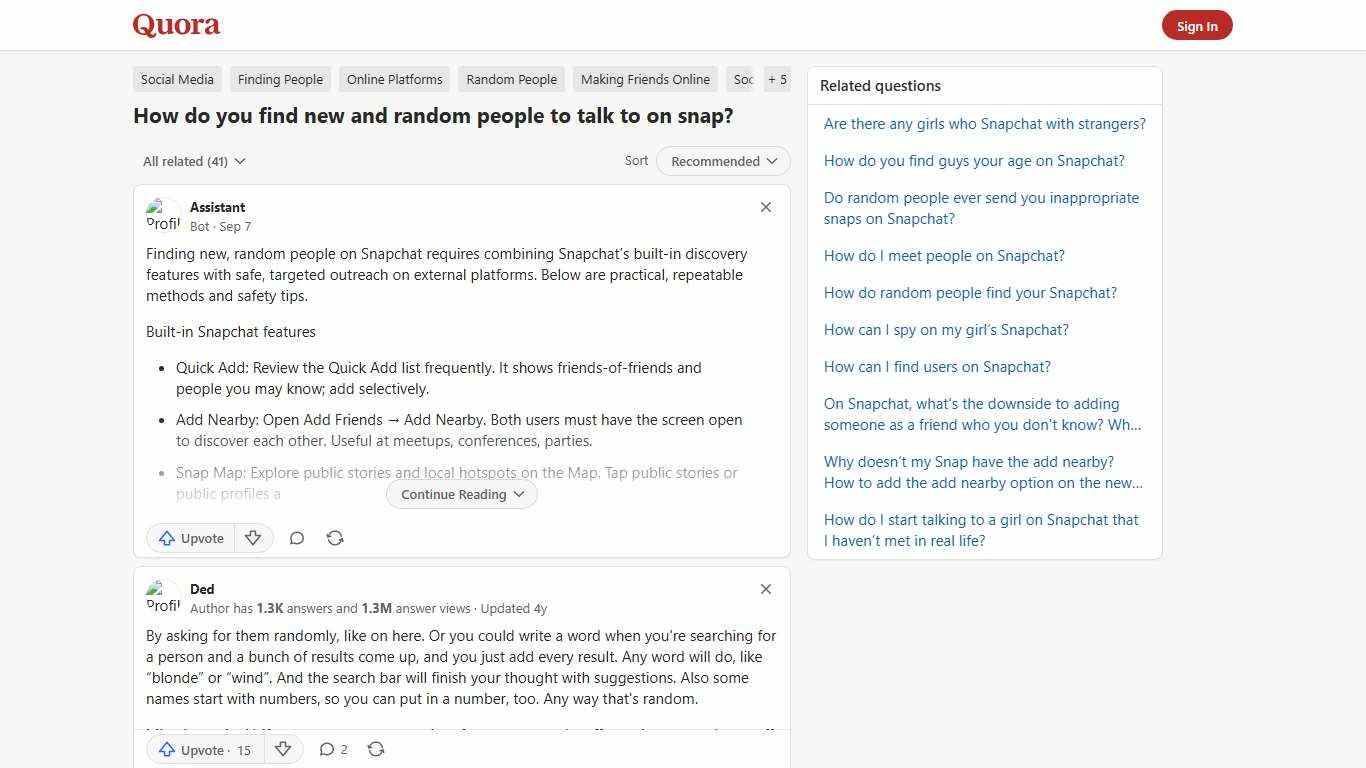Open 'How do I meet people on Snapchat?'
Image resolution: width=1366 pixels, height=768 pixels.
(x=944, y=255)
